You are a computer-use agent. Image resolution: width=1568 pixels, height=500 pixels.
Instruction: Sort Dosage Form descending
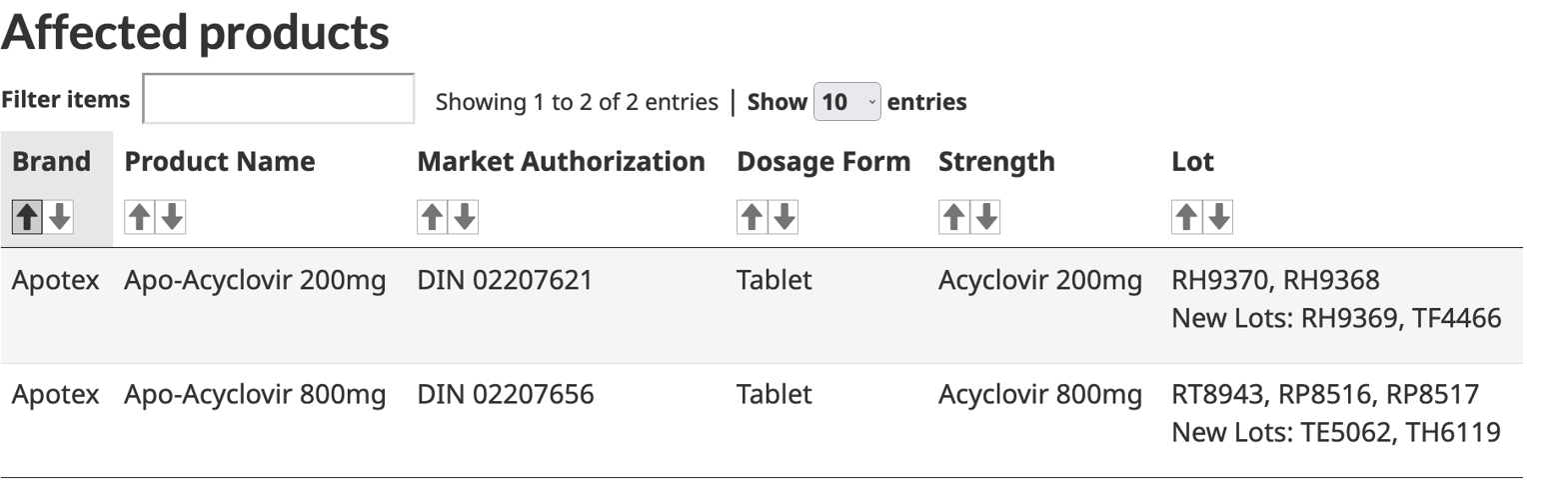[x=784, y=217]
